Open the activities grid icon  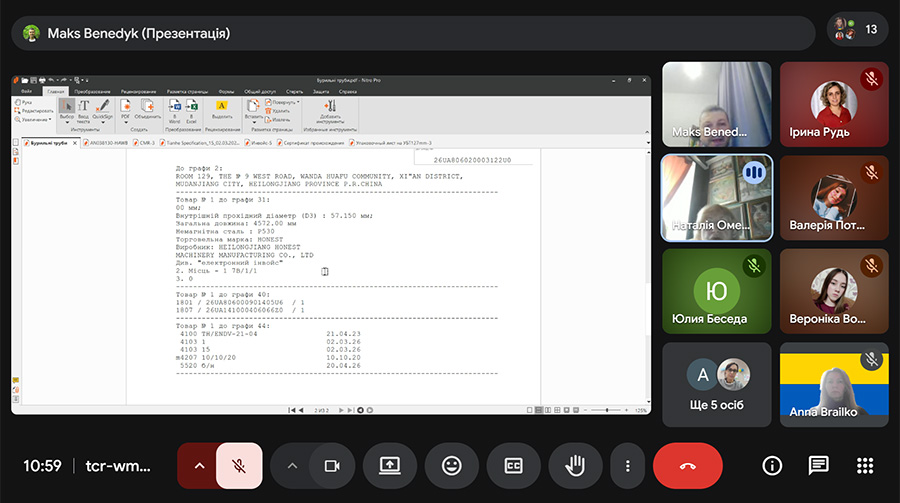865,466
